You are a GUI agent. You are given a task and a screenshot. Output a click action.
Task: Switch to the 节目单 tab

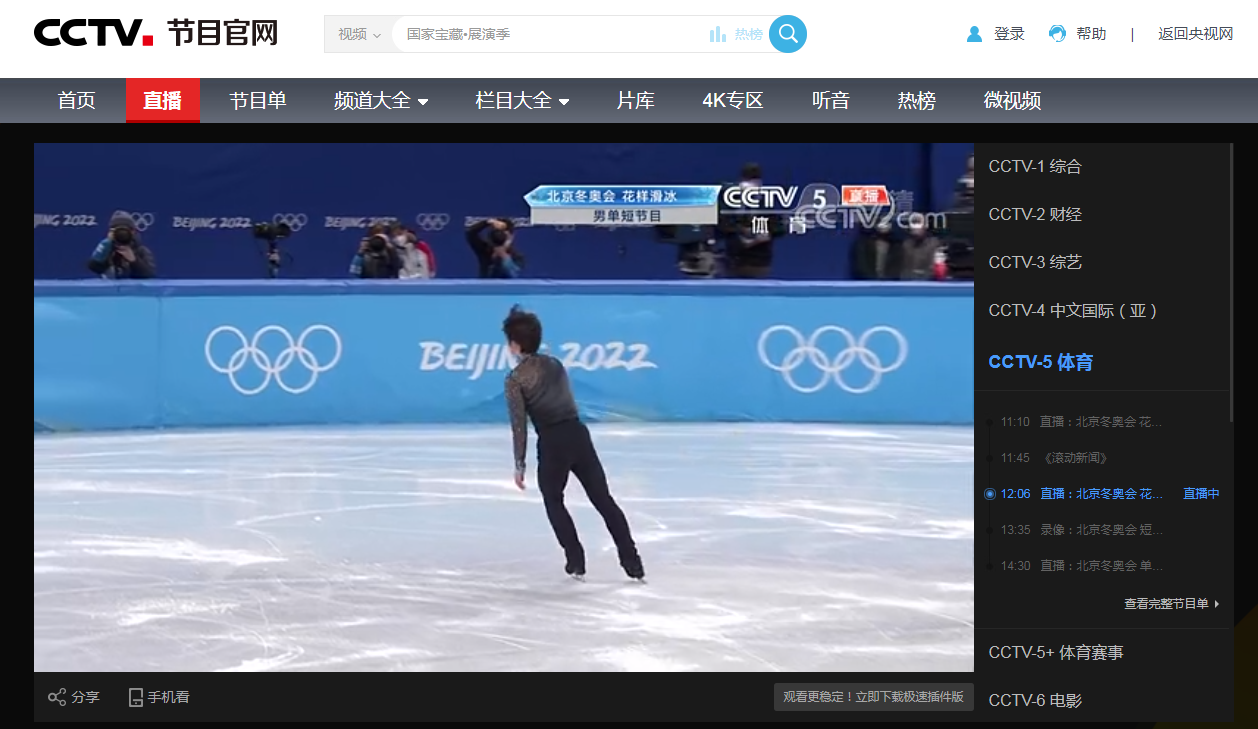(x=258, y=100)
